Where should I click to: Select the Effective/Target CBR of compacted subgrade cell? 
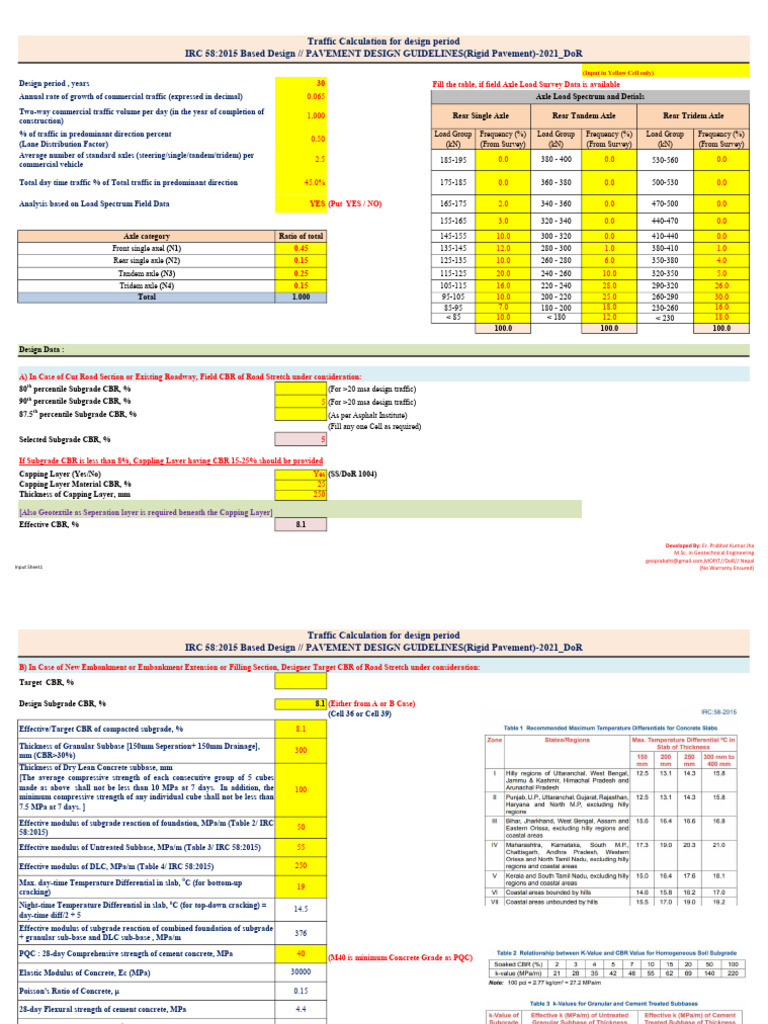[x=300, y=729]
